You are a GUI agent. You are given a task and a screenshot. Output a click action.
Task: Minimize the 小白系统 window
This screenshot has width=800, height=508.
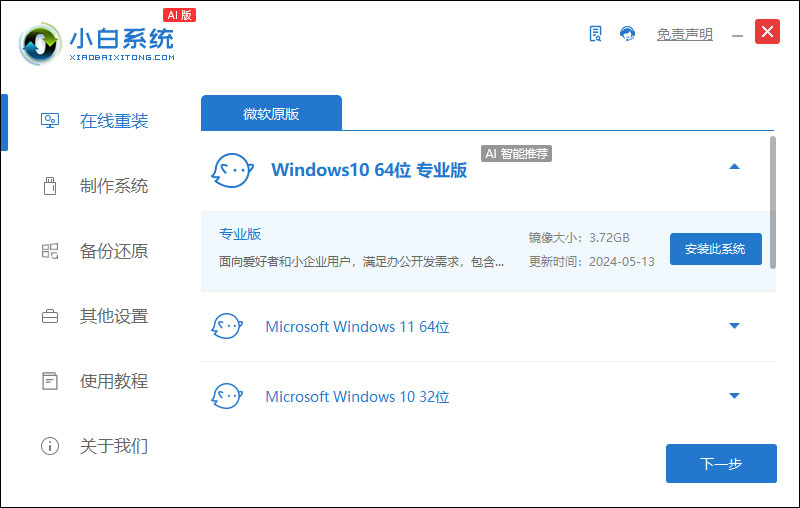point(737,36)
